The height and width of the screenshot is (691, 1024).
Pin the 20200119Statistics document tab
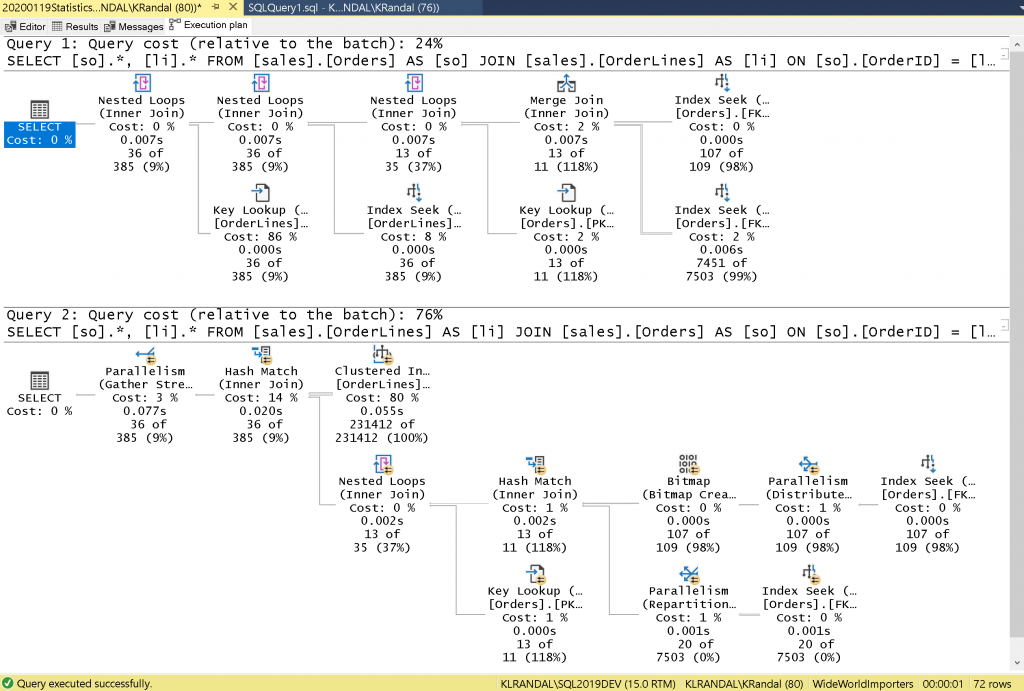216,7
